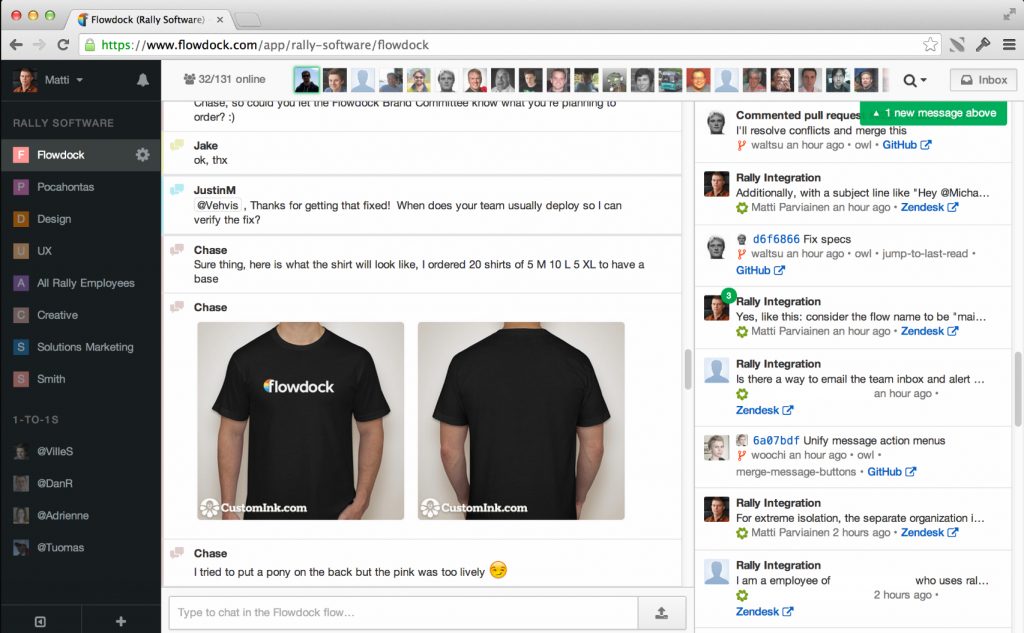Click the chat bubble icon beside Jake

(176, 145)
